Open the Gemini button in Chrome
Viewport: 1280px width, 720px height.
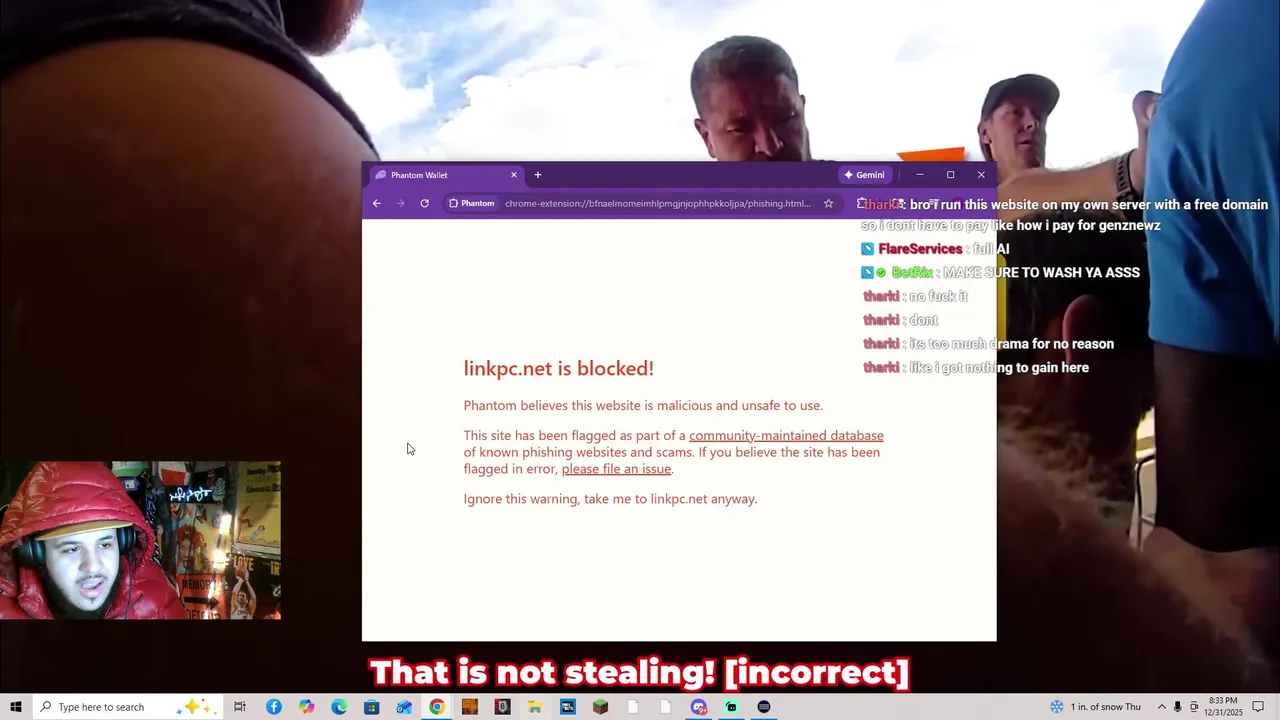[864, 175]
